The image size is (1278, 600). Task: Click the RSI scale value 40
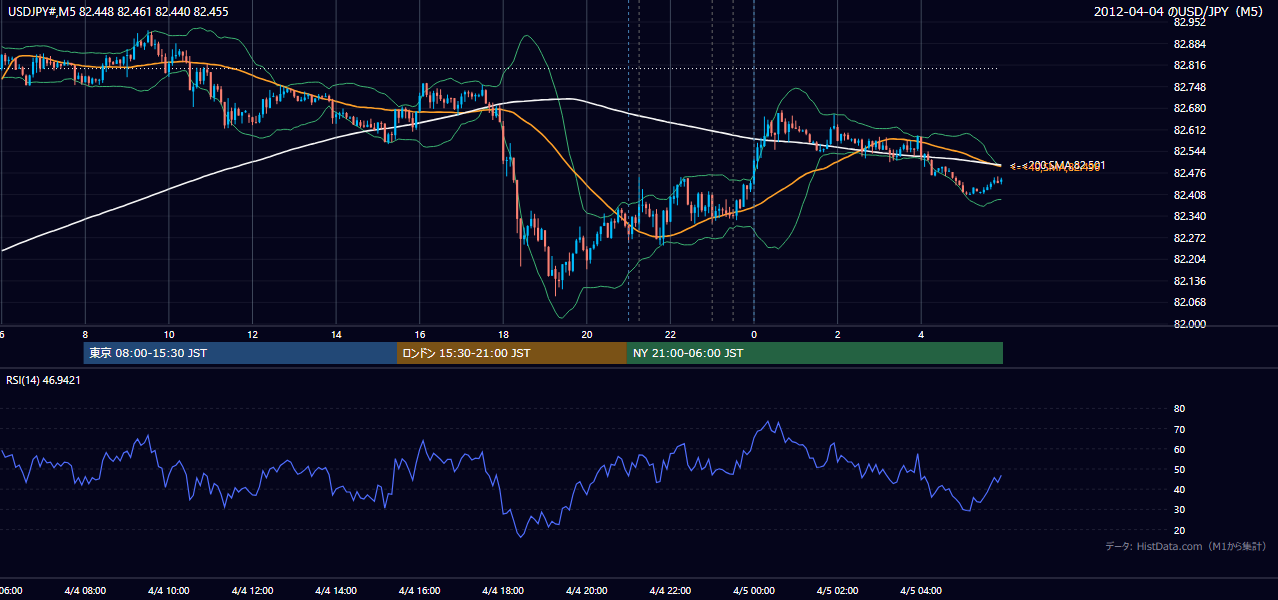click(x=1179, y=489)
